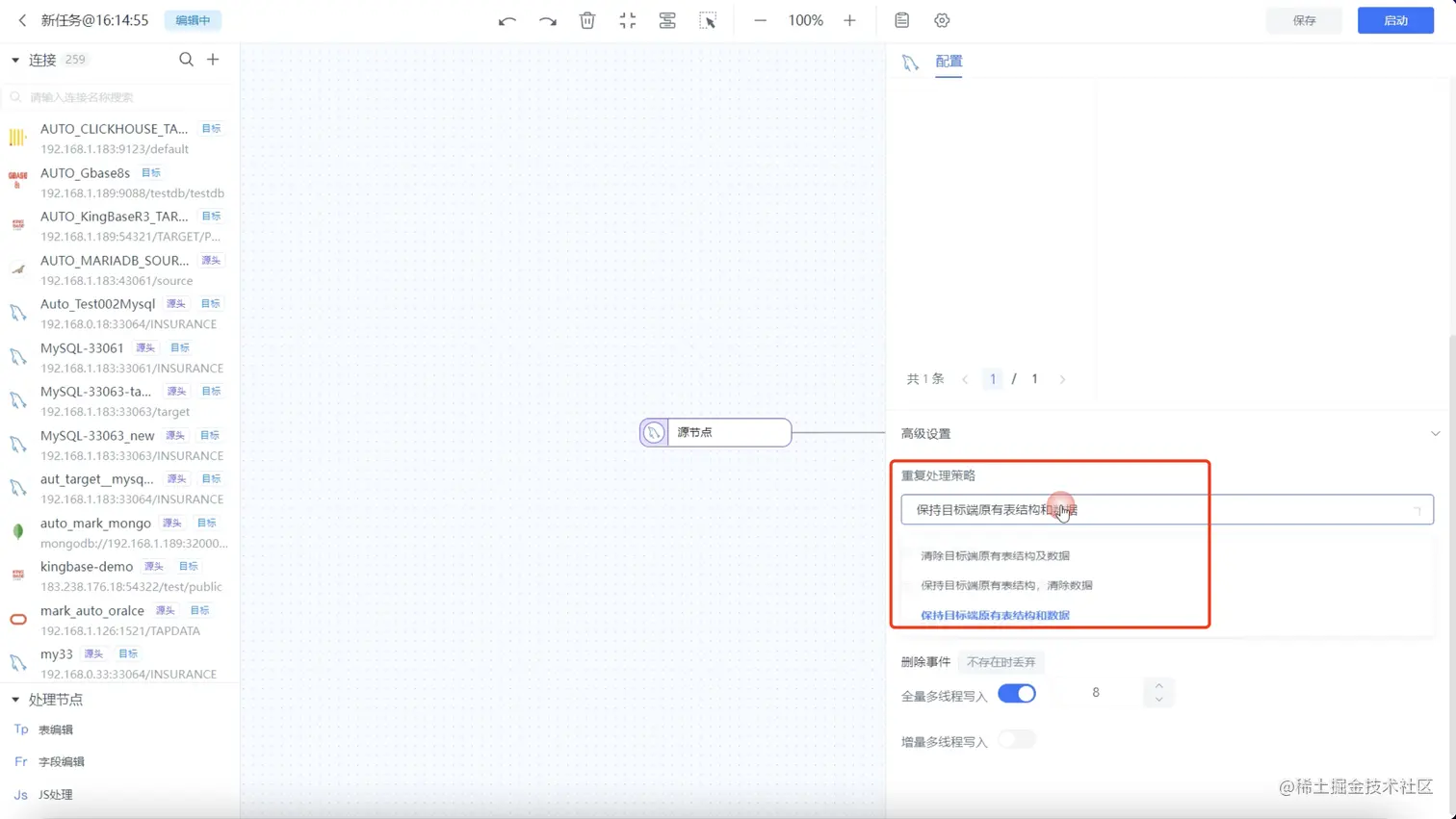
Task: Collapse the 连接 section triangle
Action: 15,60
